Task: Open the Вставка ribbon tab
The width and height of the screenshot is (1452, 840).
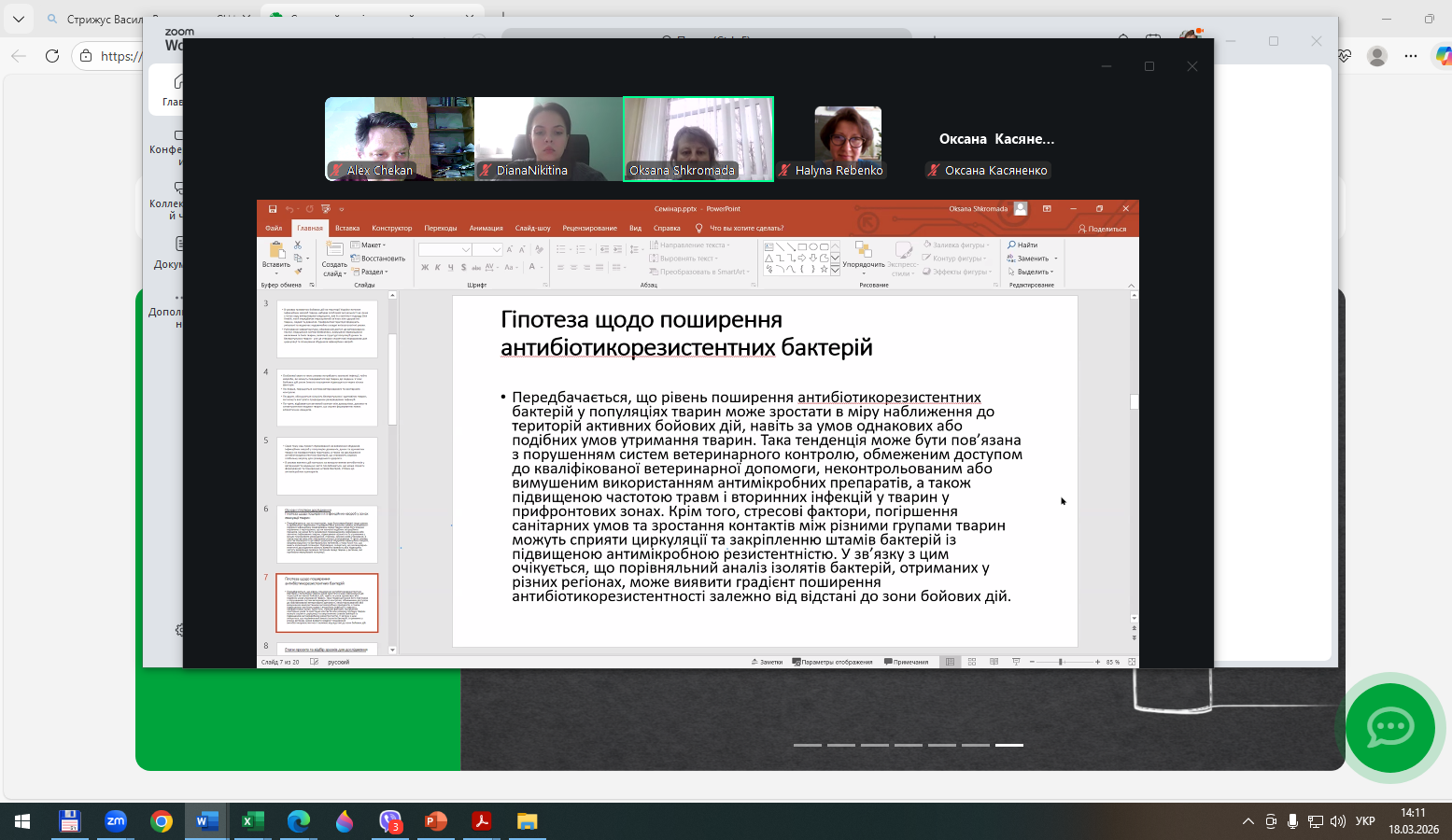Action: (347, 228)
